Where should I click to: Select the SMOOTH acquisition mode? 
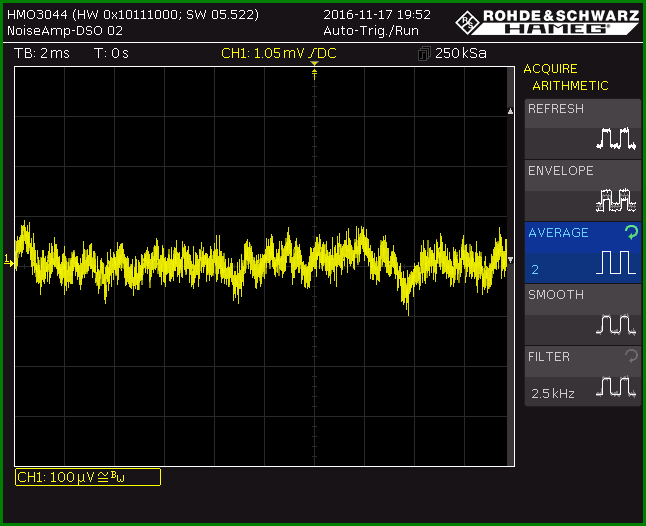(583, 314)
